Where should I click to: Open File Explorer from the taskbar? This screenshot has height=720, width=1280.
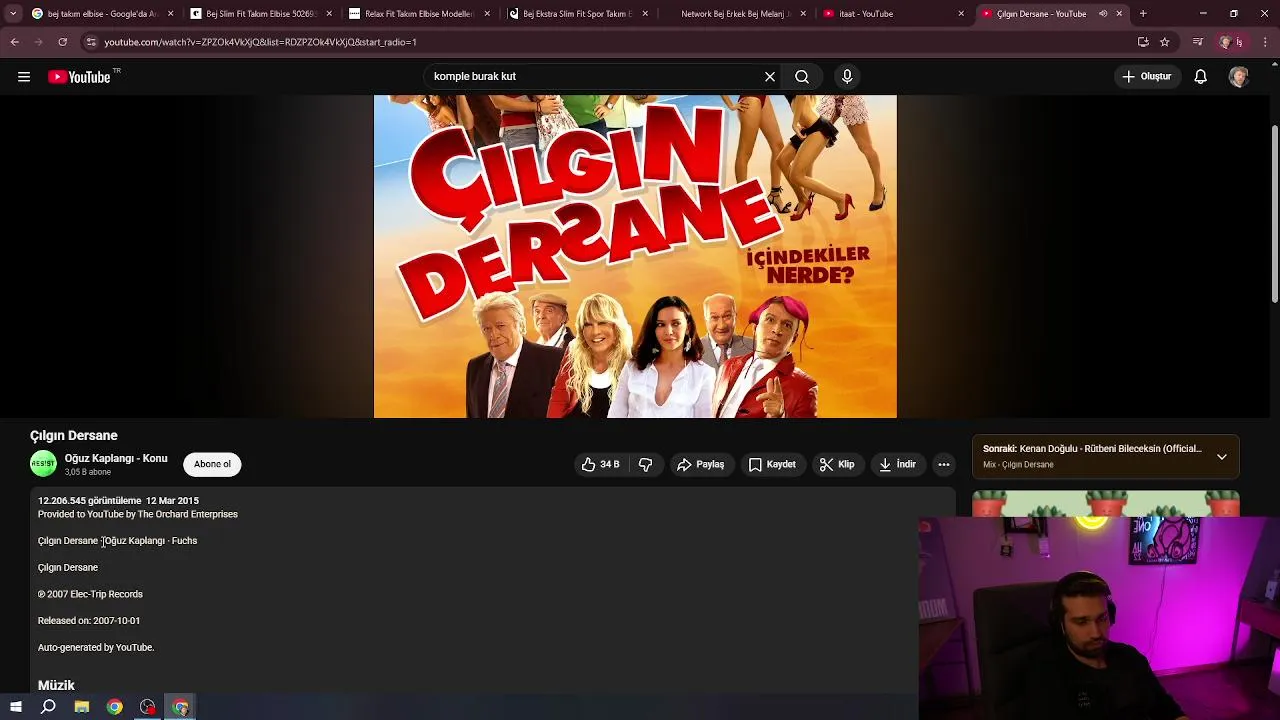(x=82, y=707)
